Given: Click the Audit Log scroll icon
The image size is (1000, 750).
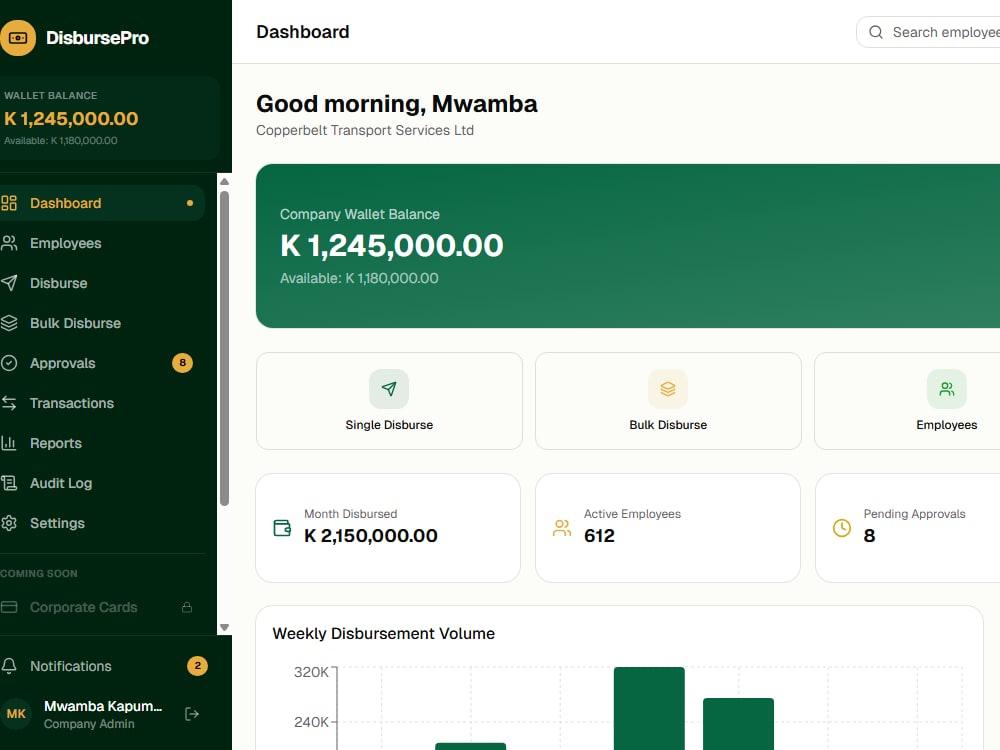Looking at the screenshot, I should 9,483.
